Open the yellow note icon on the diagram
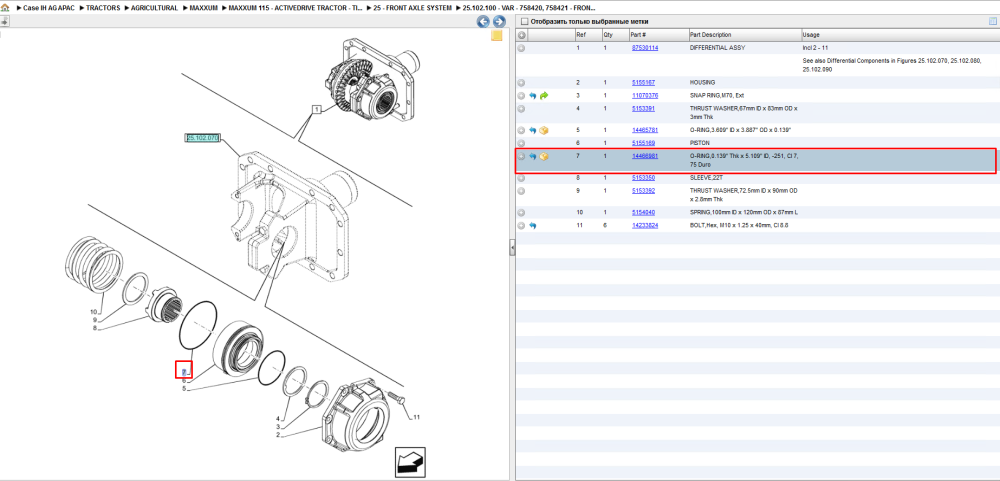This screenshot has height=481, width=1000. pos(497,36)
